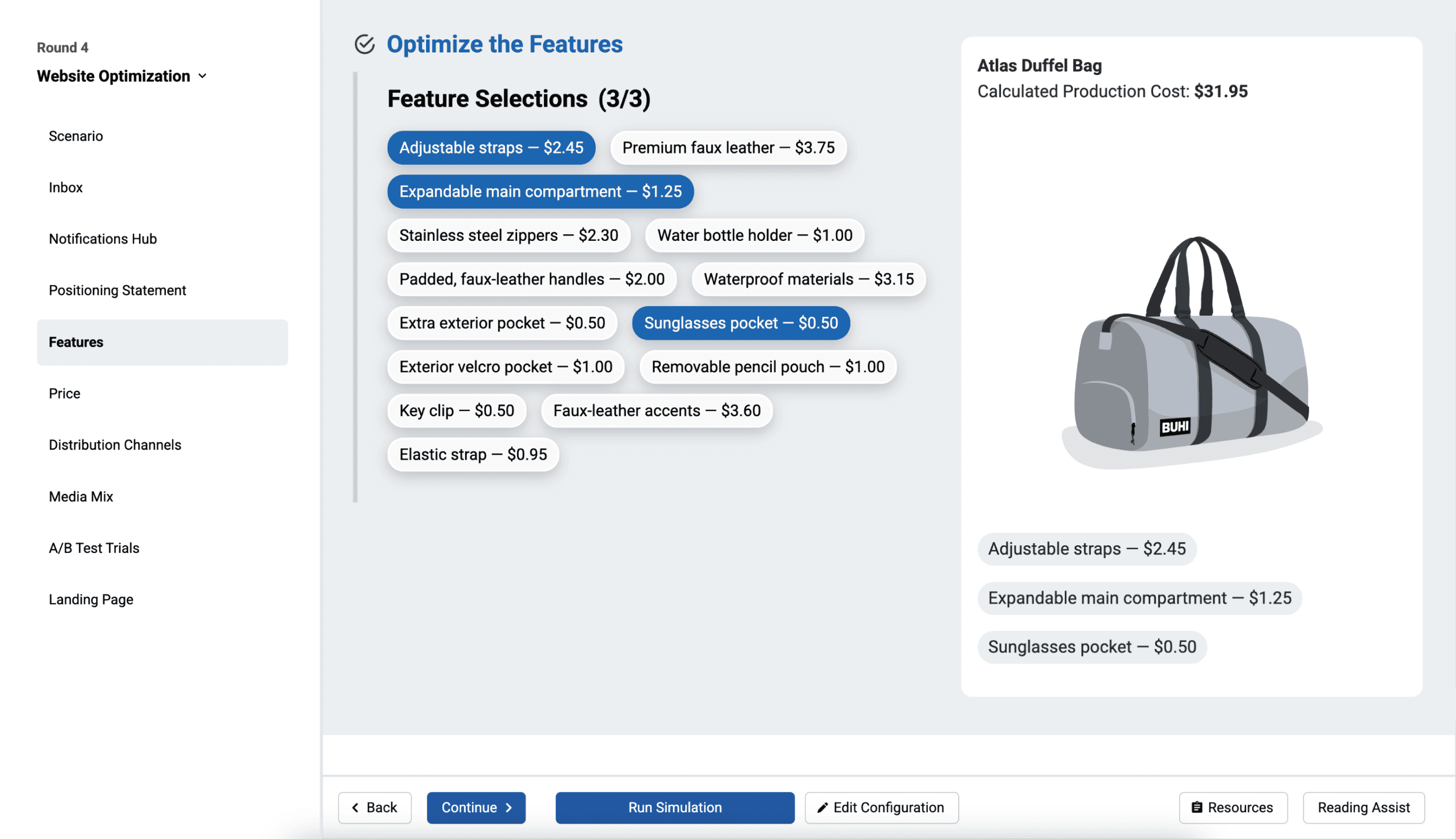
Task: Click Adjustable straps tag in summary card
Action: [x=1087, y=548]
